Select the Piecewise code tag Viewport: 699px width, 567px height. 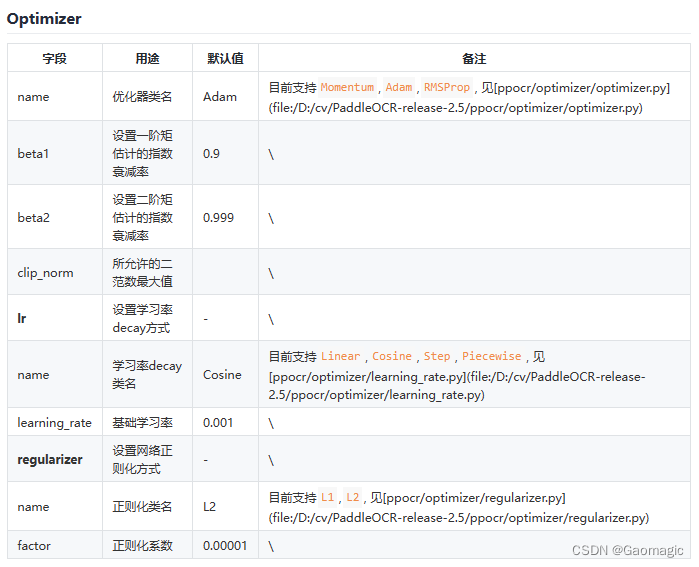pyautogui.click(x=491, y=356)
